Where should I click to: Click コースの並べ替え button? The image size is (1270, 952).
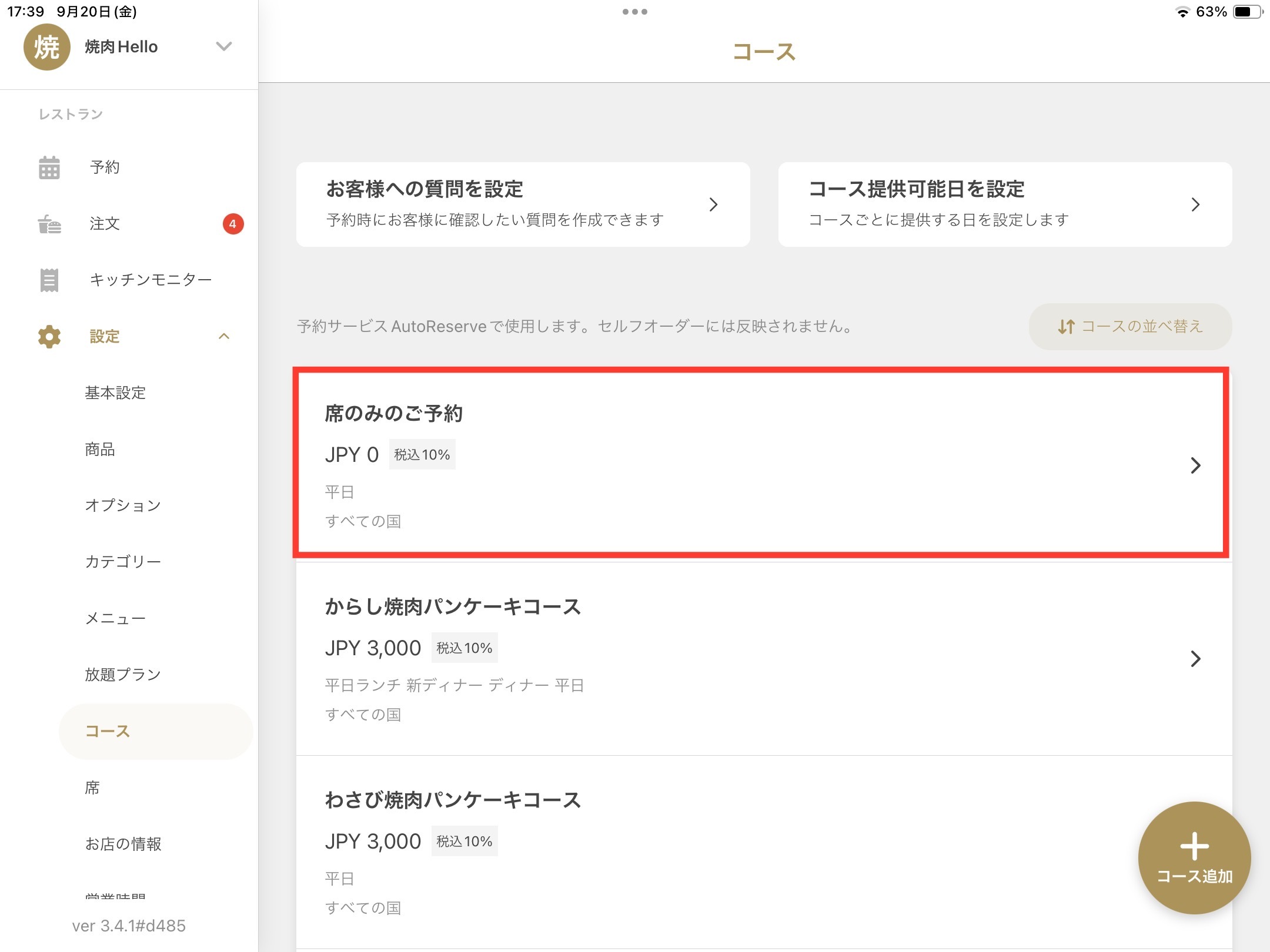[x=1130, y=327]
